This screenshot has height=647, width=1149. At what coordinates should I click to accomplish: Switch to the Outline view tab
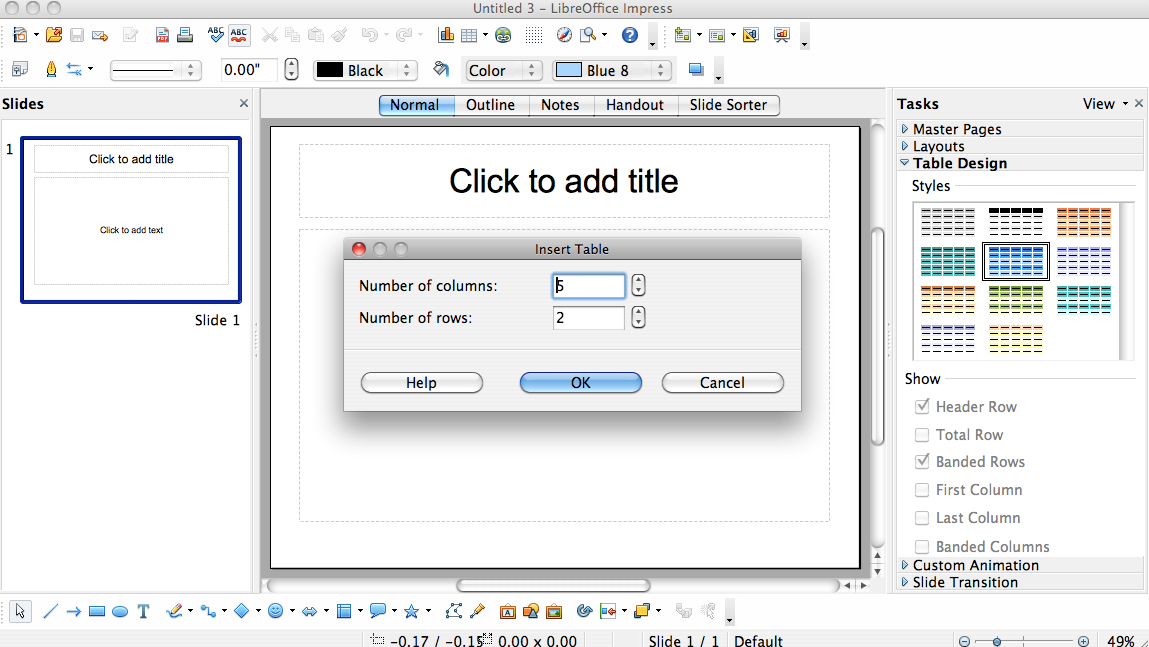[490, 105]
